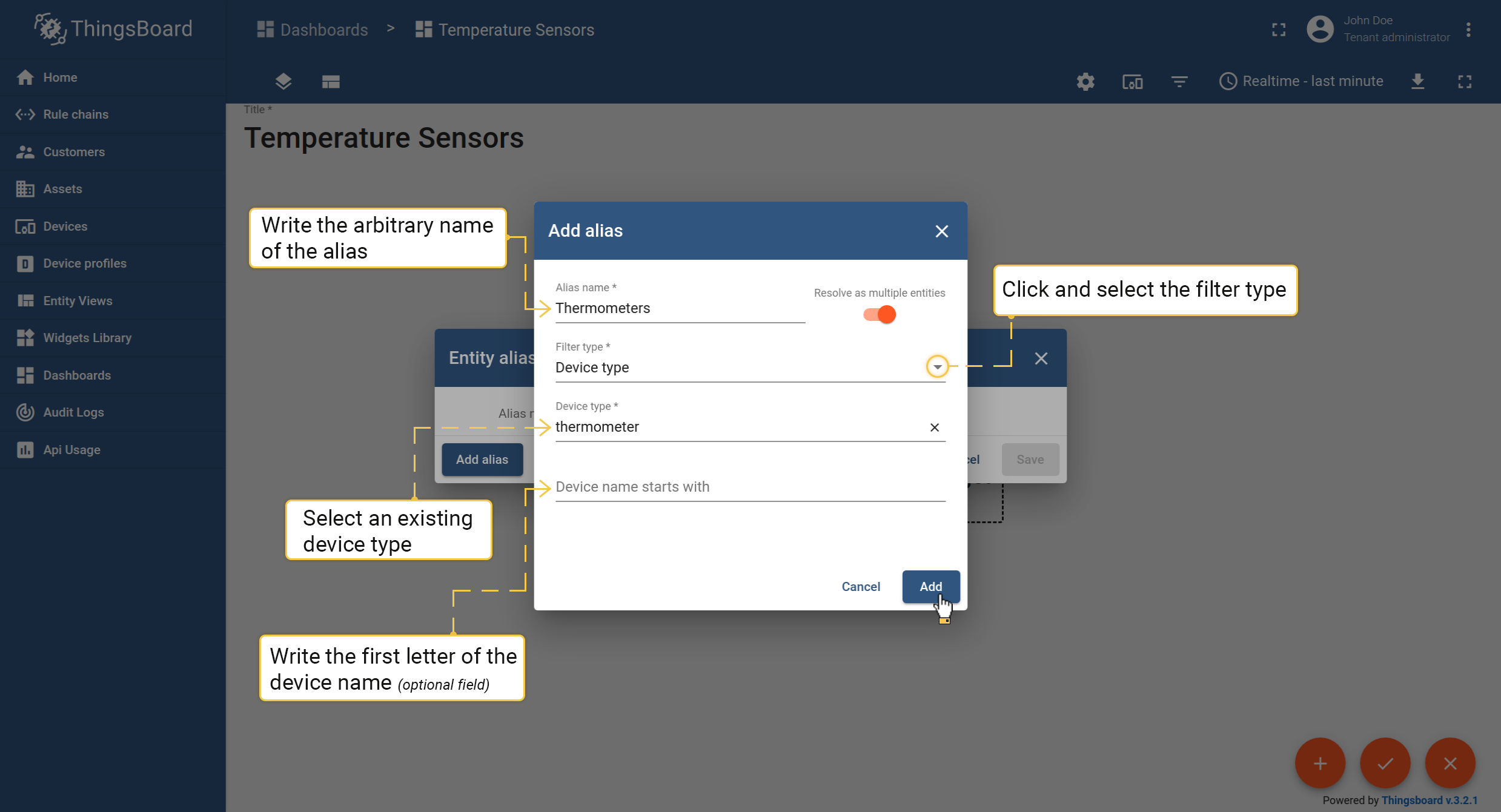Click the Device name starts with field
The image size is (1501, 812).
[x=750, y=487]
